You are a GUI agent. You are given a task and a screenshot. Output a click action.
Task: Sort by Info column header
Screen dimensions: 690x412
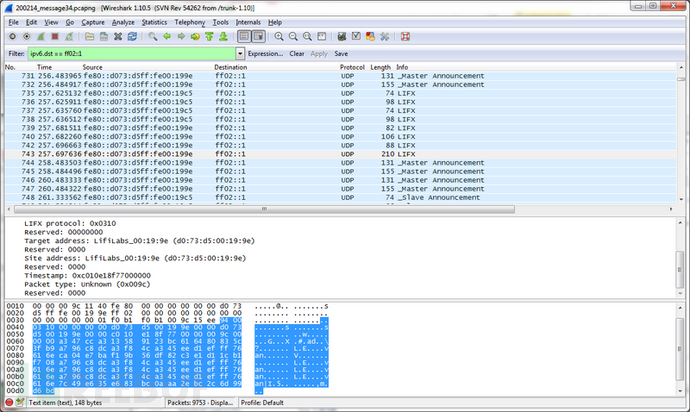pos(402,67)
